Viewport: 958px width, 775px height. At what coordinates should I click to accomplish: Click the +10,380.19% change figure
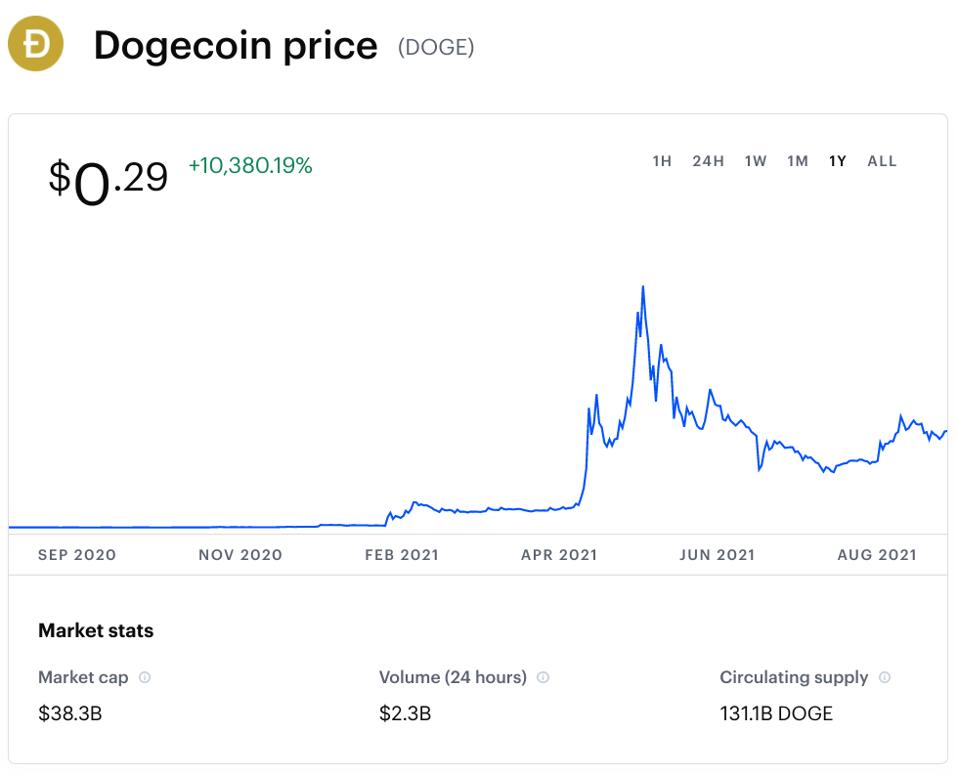250,166
